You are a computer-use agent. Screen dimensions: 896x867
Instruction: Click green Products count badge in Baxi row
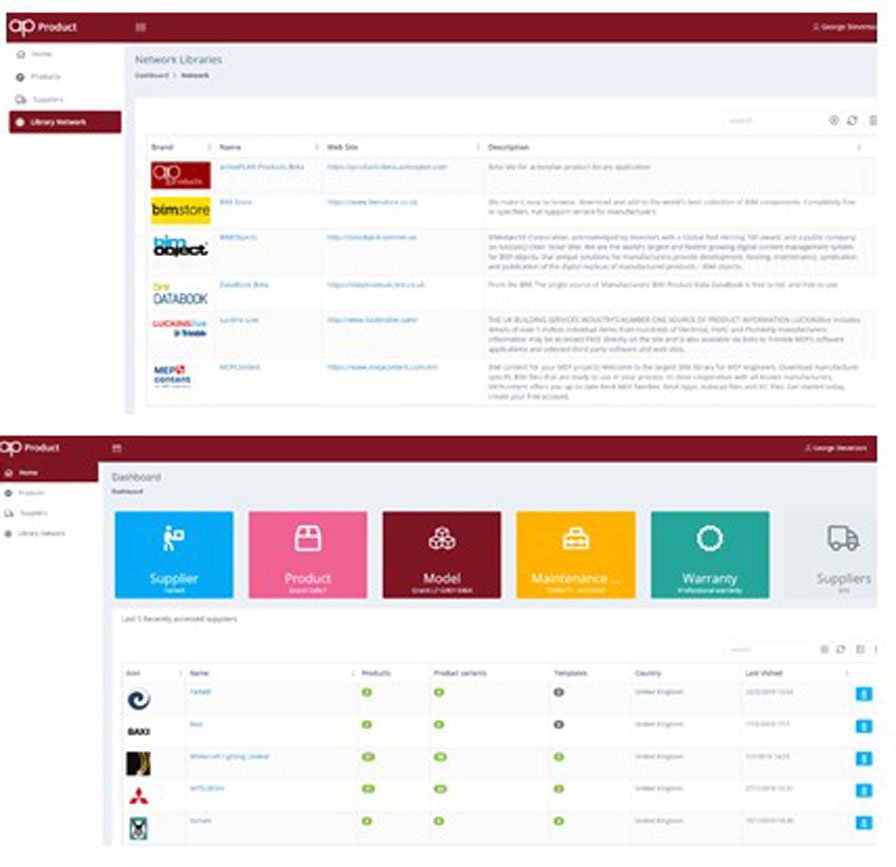pos(367,725)
